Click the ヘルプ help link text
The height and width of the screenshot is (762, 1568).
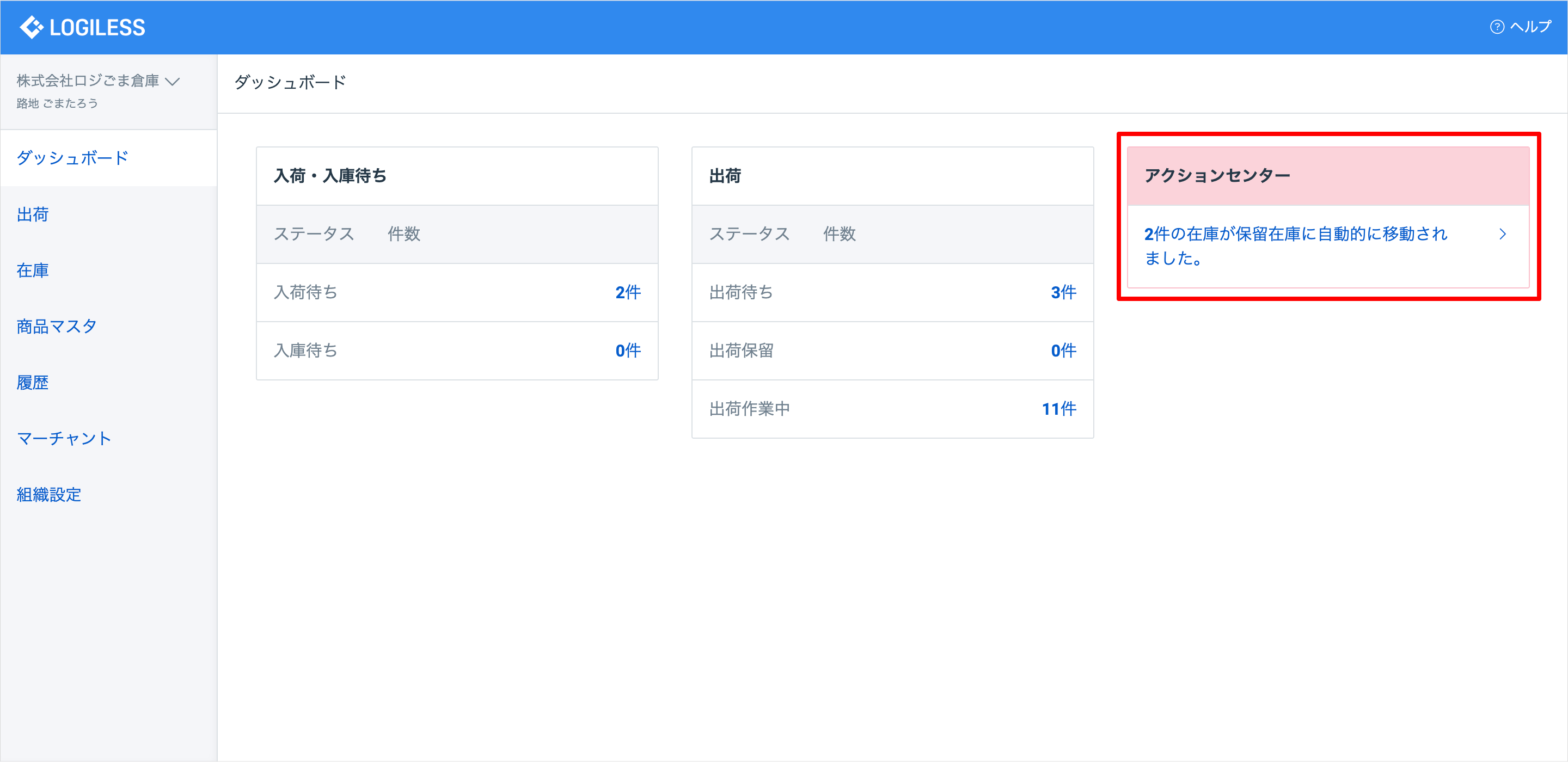point(1530,27)
